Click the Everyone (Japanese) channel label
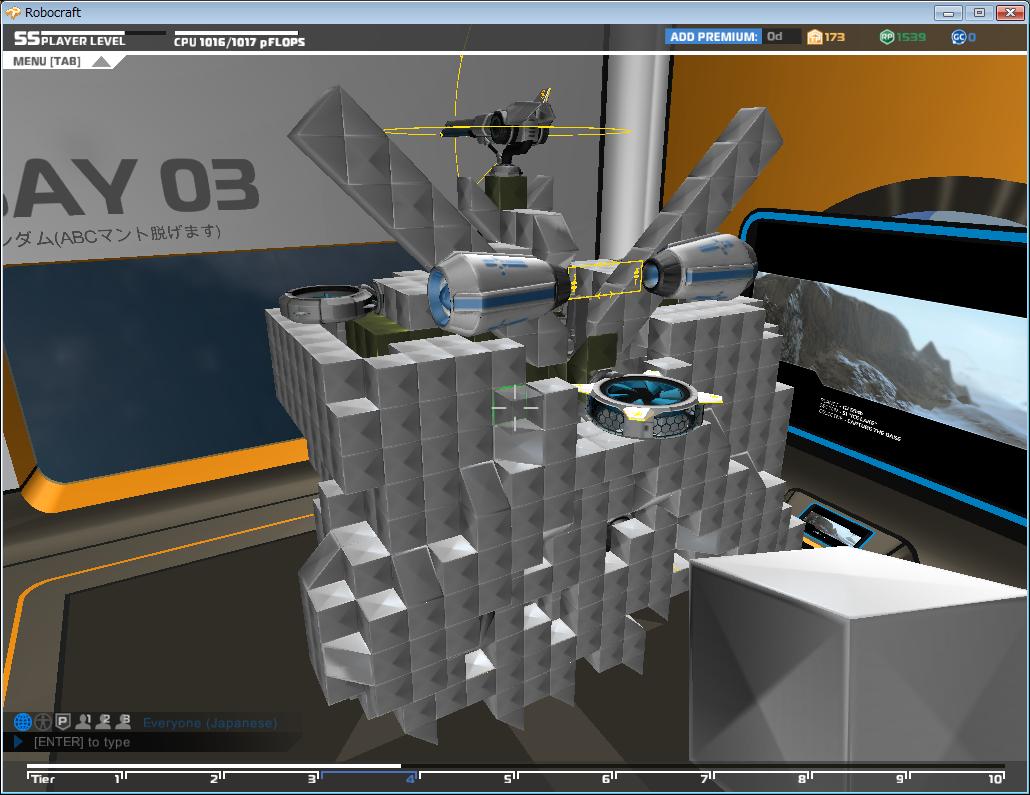This screenshot has height=795, width=1030. pos(210,723)
